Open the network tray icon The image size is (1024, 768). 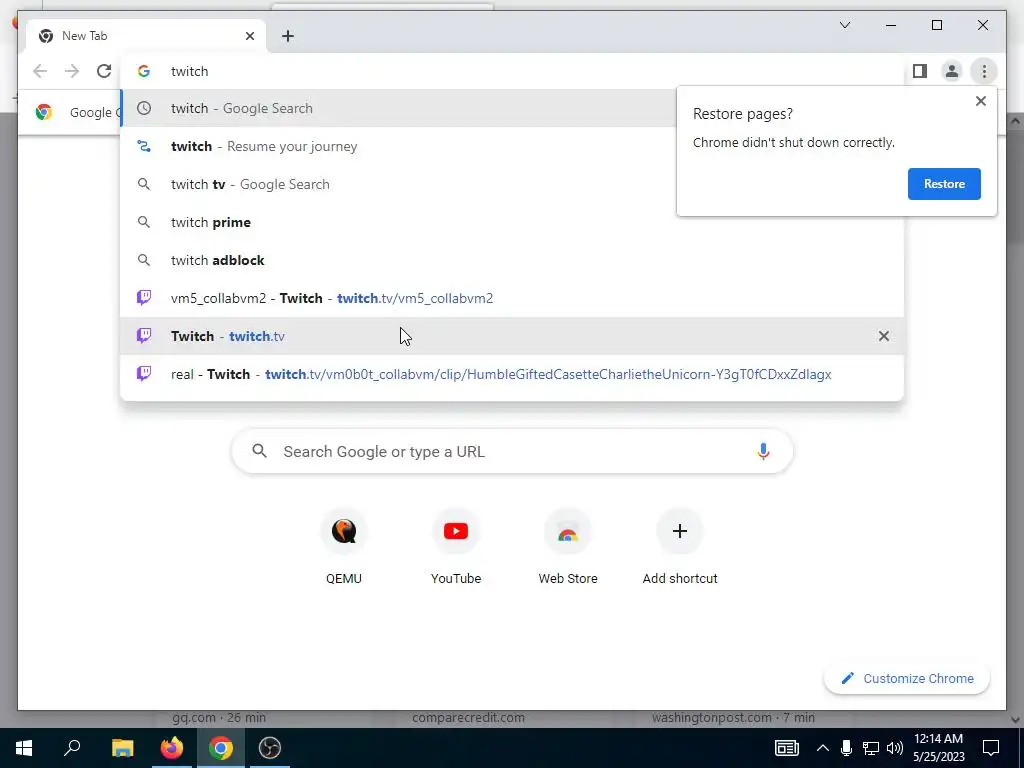[x=871, y=748]
